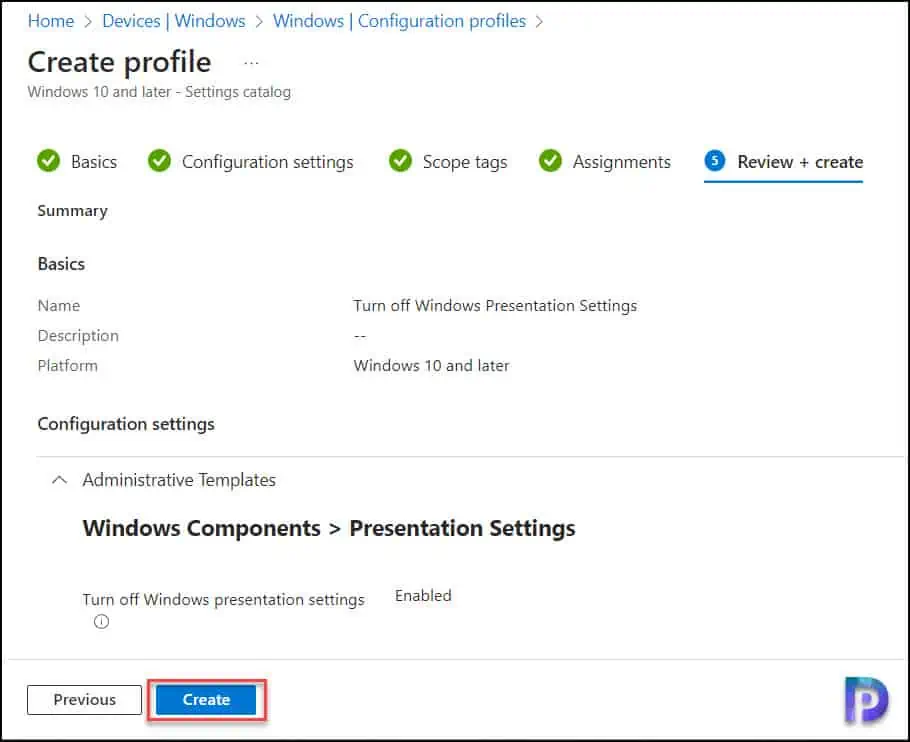Click the 'Configuration settings' section heading
The height and width of the screenshot is (742, 910).
[126, 424]
